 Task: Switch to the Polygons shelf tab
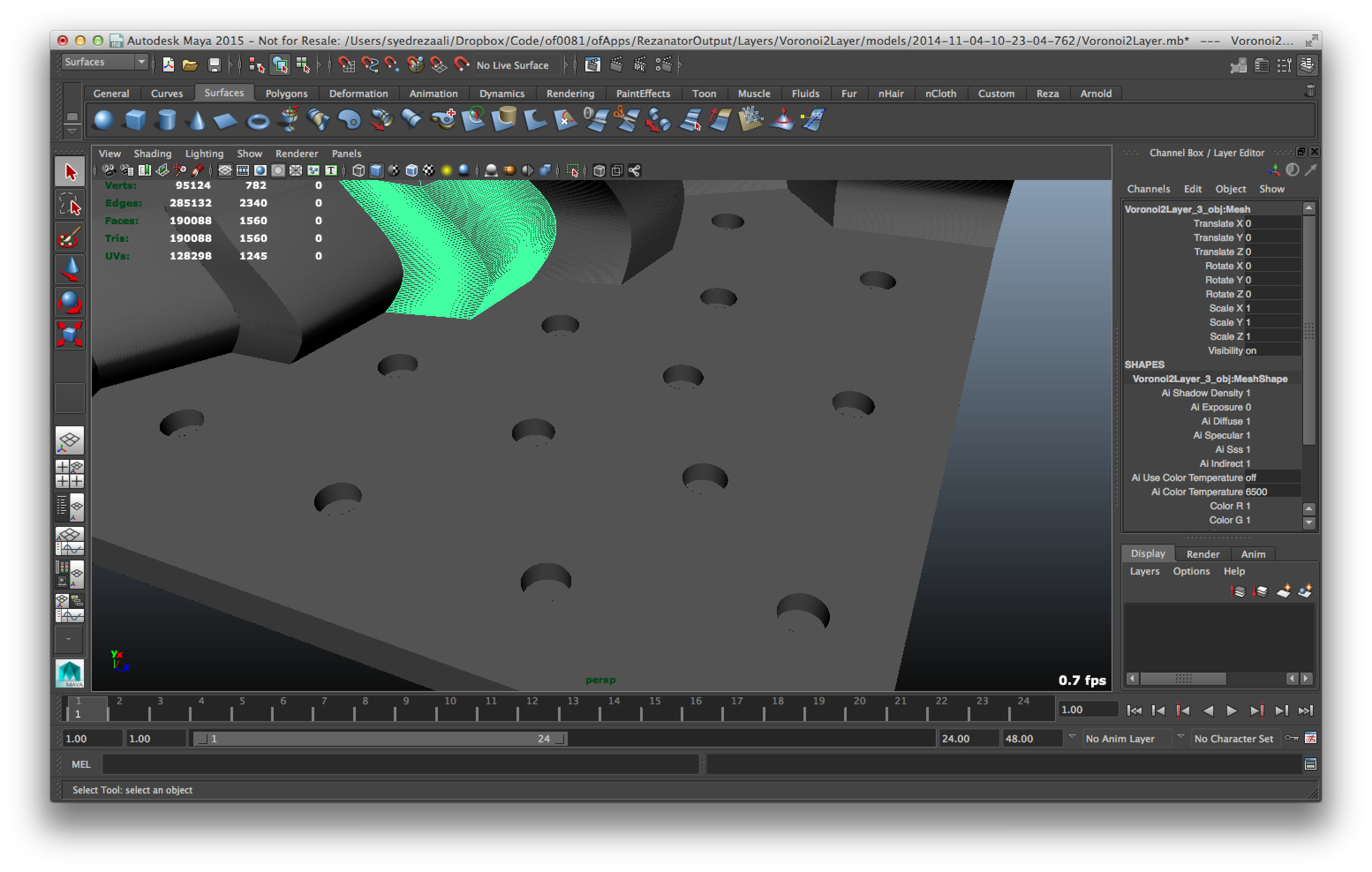click(x=286, y=94)
